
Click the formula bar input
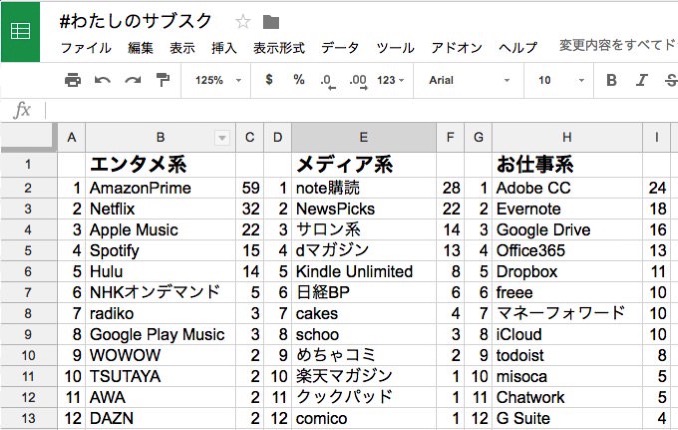[x=361, y=111]
